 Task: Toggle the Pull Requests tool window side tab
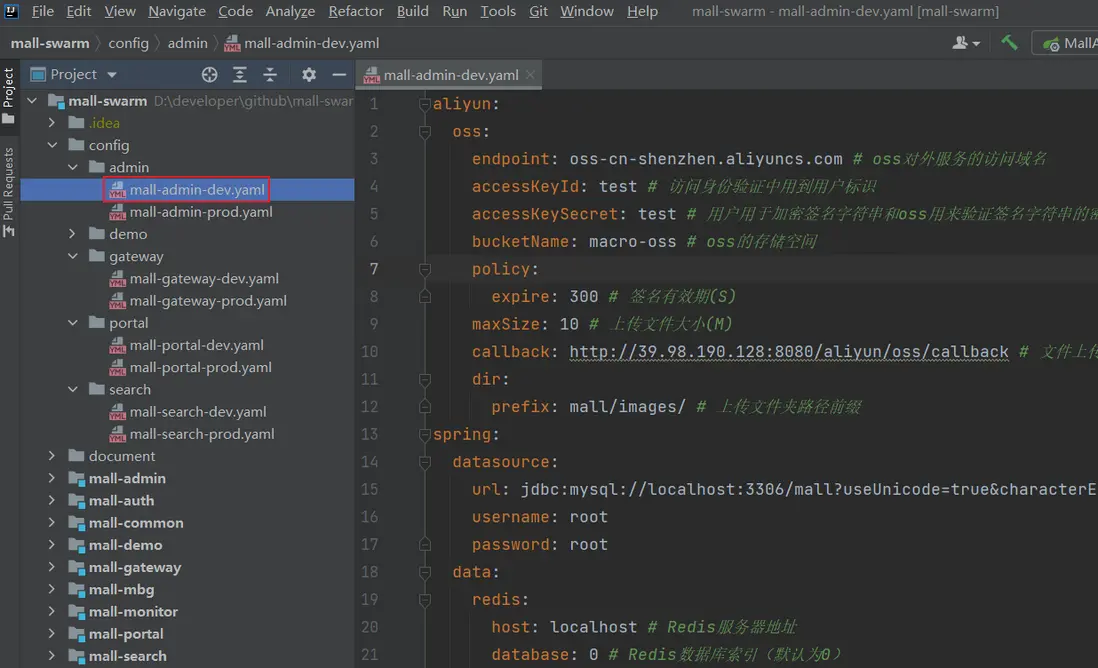[x=9, y=190]
